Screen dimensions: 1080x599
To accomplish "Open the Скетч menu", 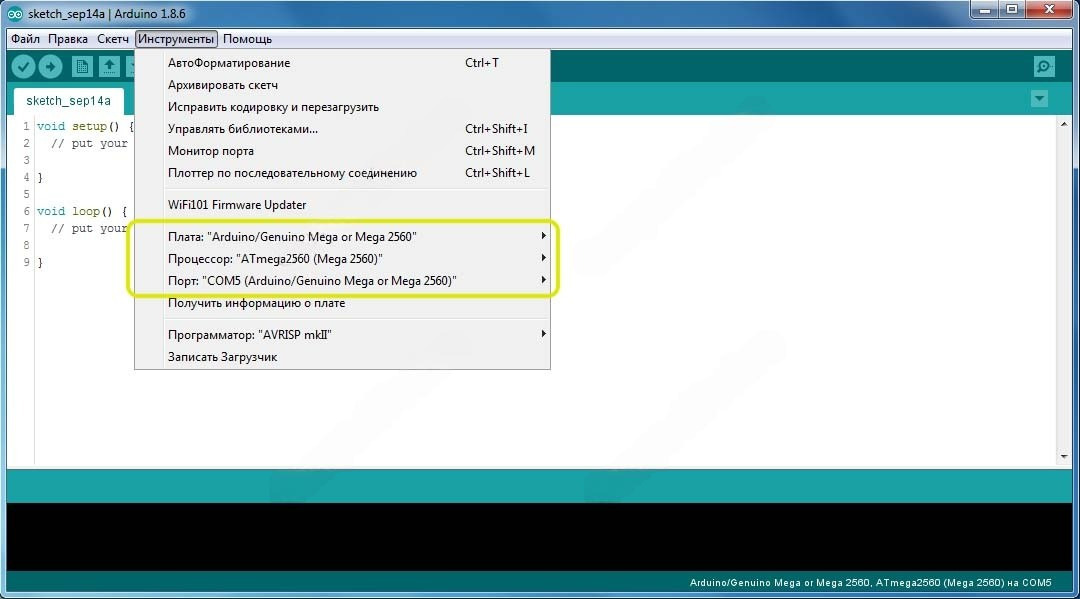I will pos(113,39).
